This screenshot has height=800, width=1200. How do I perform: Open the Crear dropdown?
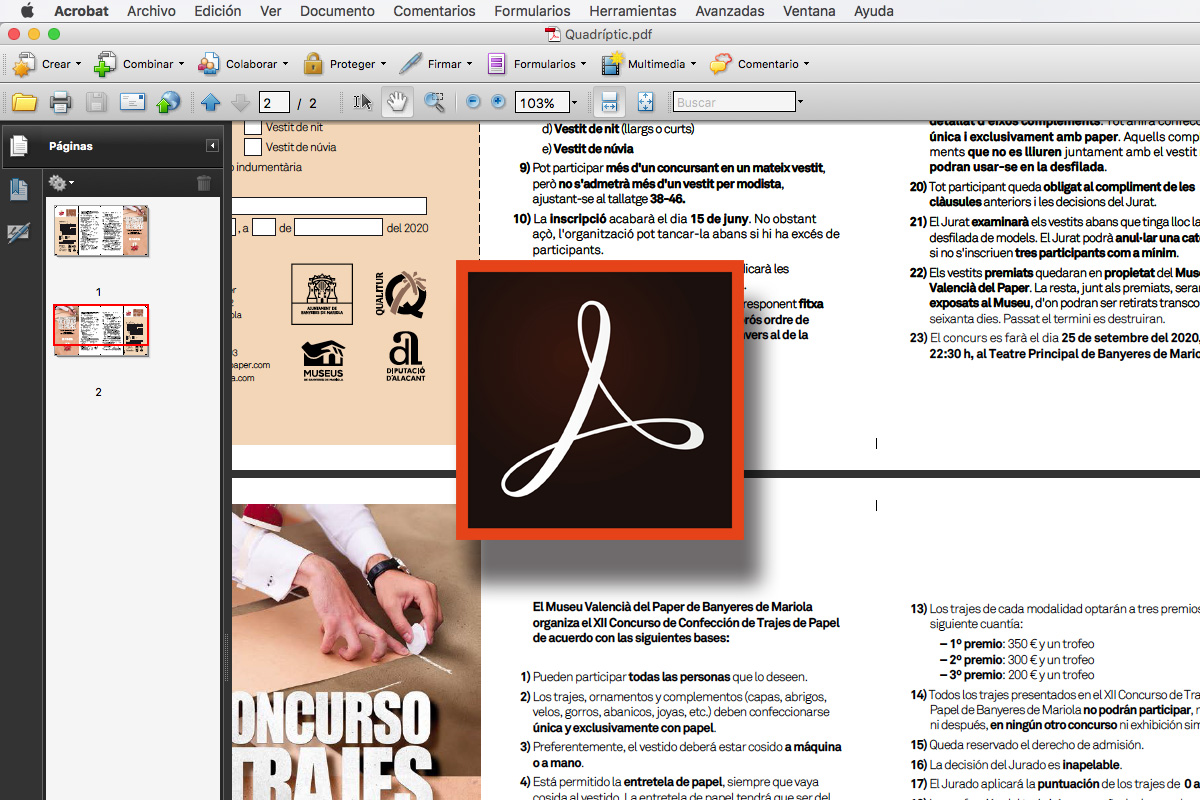[x=45, y=64]
